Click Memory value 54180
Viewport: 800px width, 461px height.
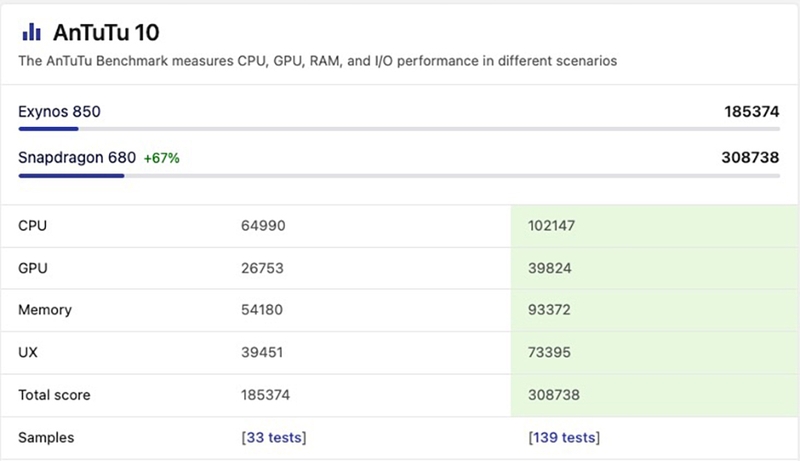(x=262, y=310)
